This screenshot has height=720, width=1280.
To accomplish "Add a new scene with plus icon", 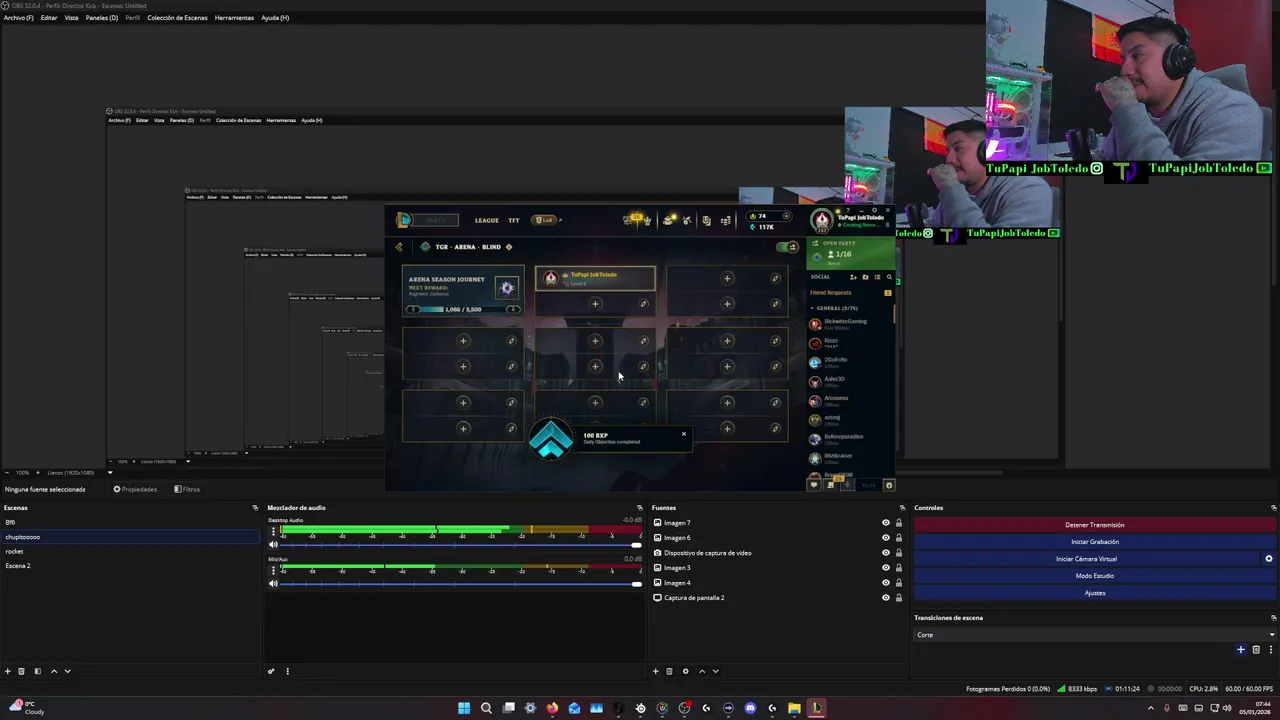I will 8,671.
